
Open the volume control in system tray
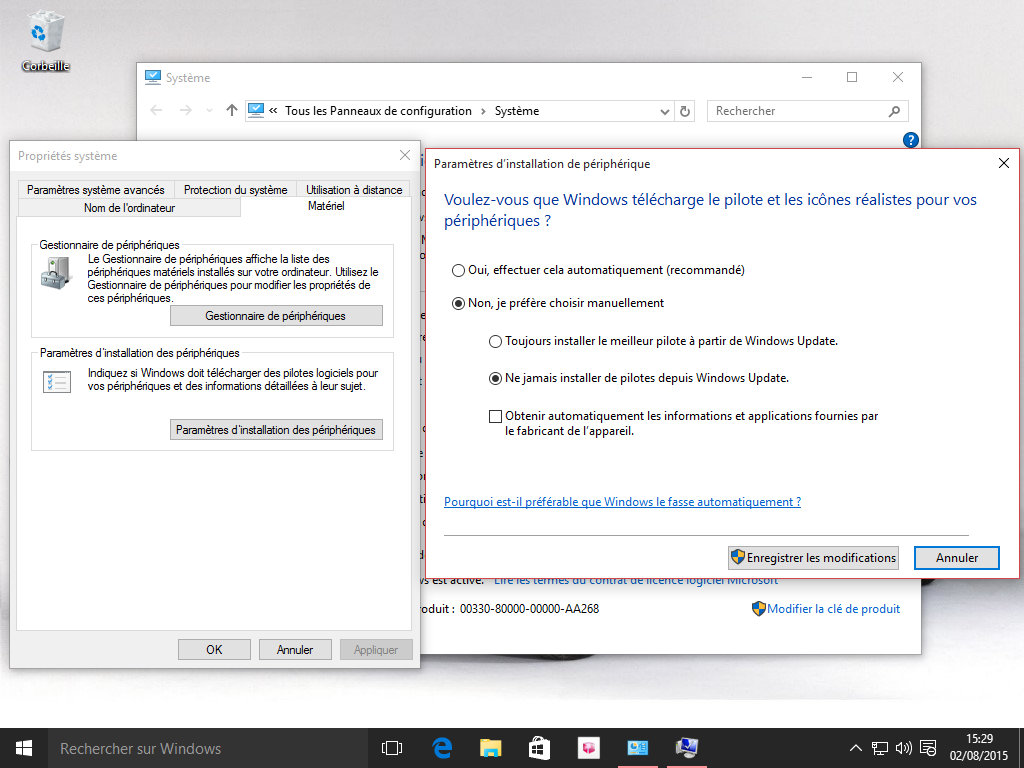pos(904,748)
